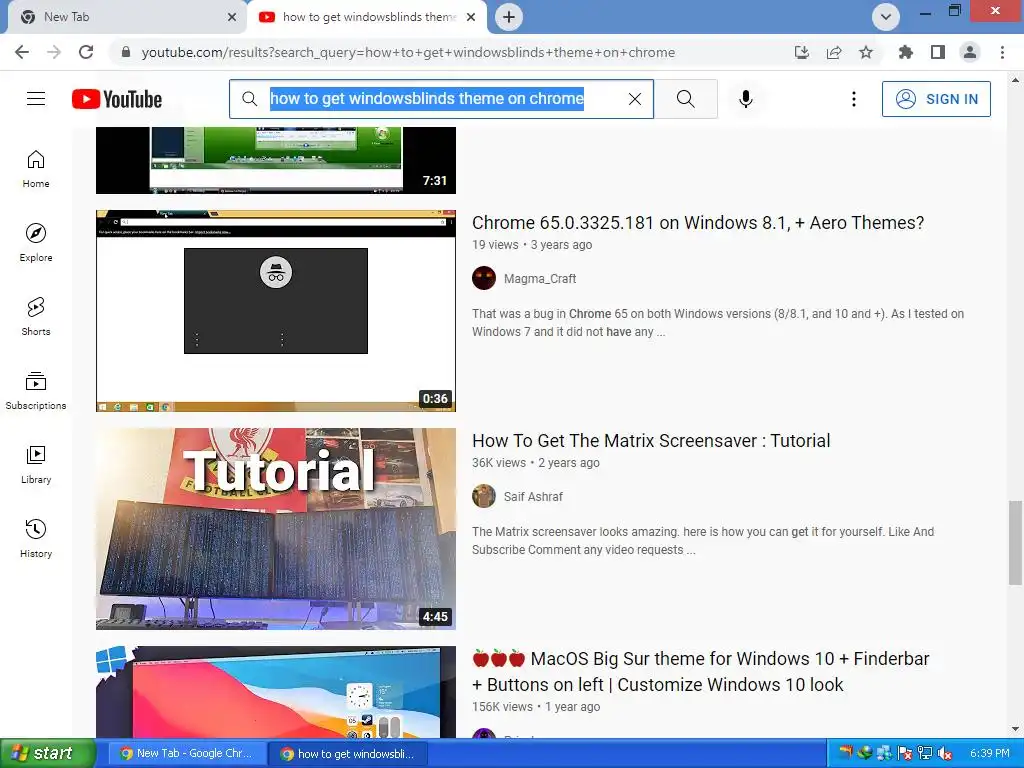Click into the YouTube search field
Viewport: 1024px width, 768px height.
tap(441, 99)
